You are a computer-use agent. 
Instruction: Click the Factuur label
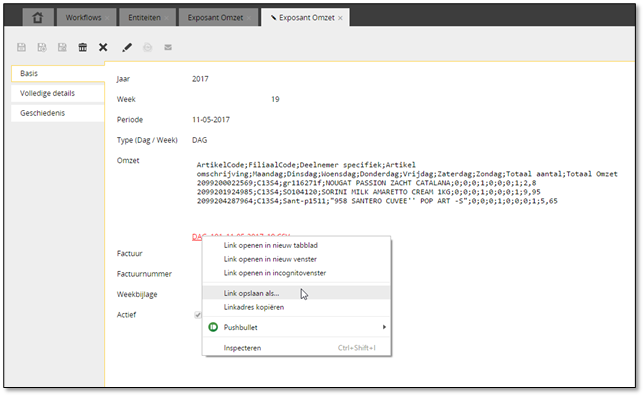(129, 253)
